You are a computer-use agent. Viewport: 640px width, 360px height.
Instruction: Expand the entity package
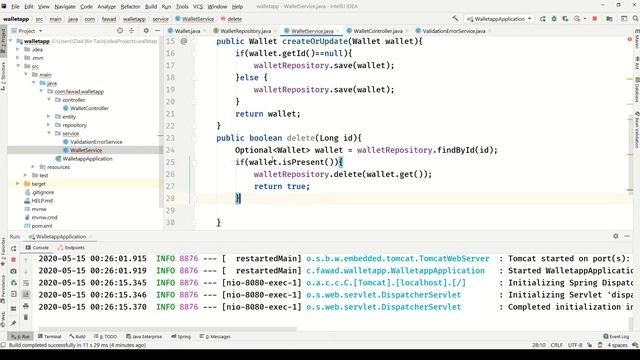[x=49, y=116]
